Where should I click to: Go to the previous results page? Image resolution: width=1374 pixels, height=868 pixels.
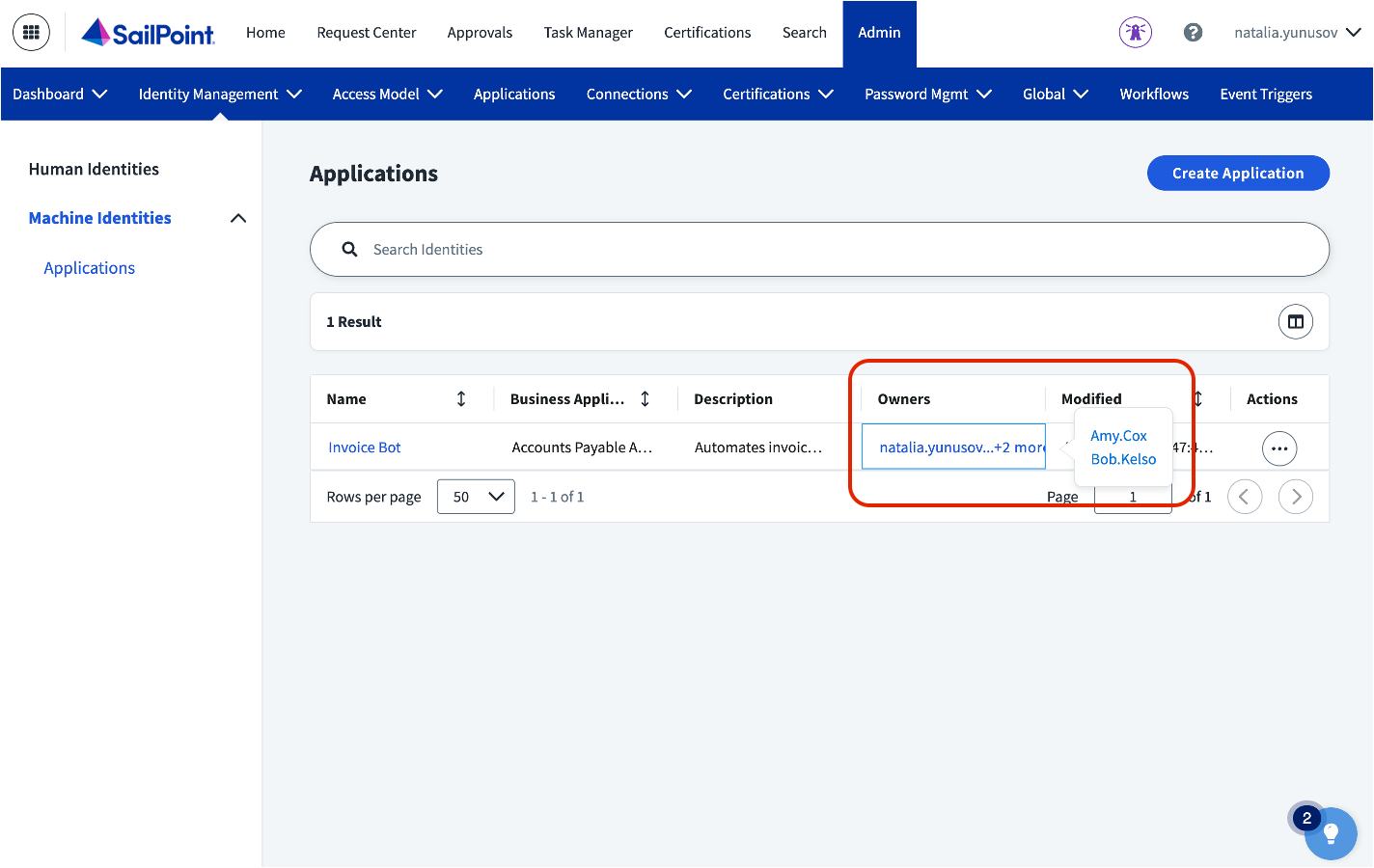tap(1245, 497)
